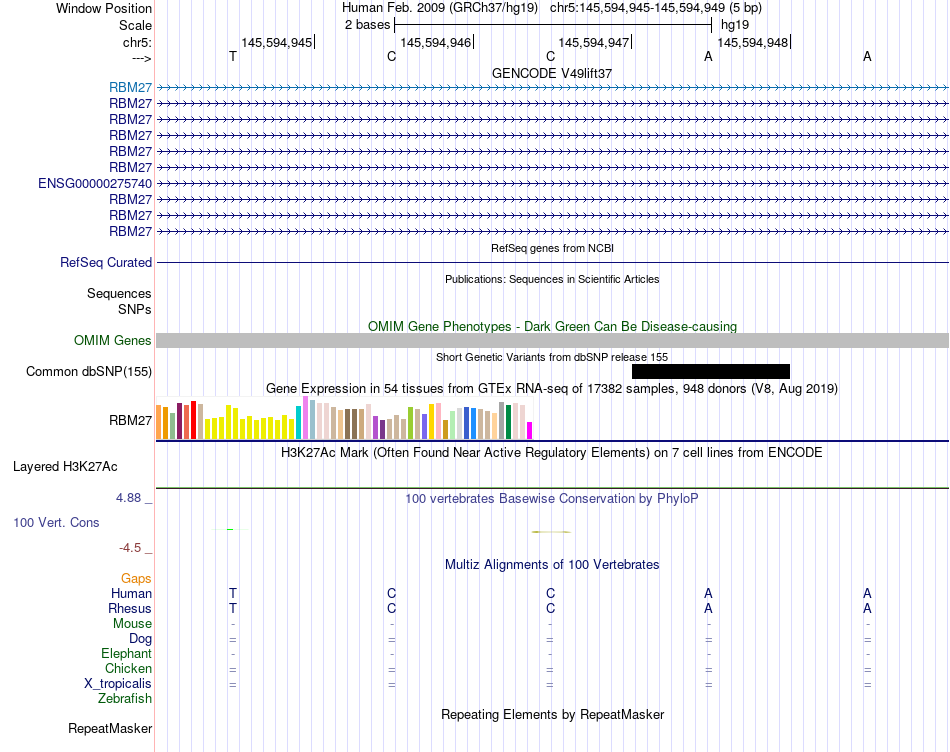The image size is (950, 752).
Task: Open Gene Expression in 54 tissues GTEx title
Action: click(552, 388)
